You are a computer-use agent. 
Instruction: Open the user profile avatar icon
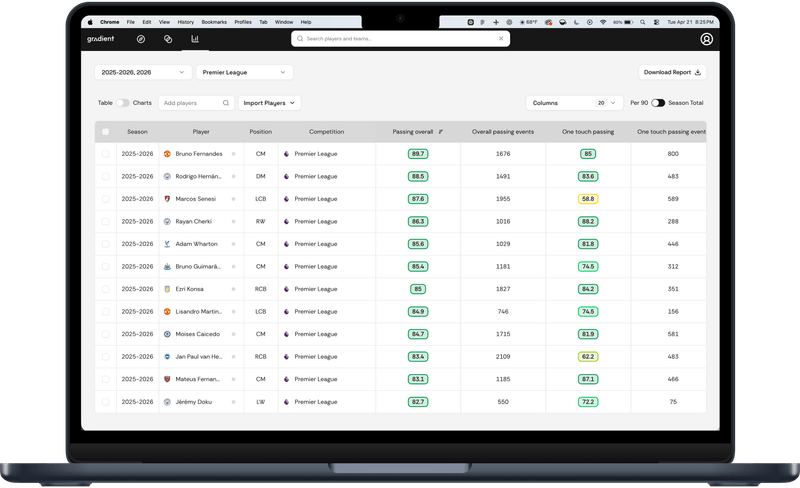pyautogui.click(x=707, y=39)
